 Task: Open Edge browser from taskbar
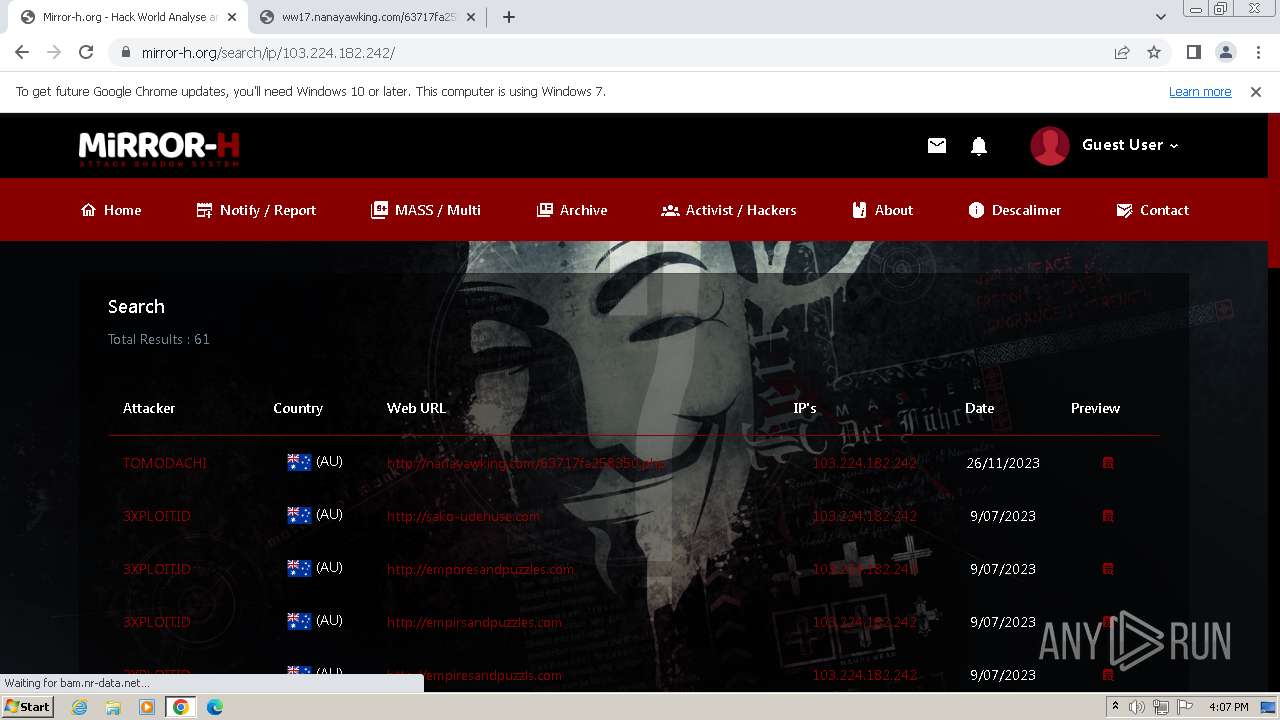click(x=215, y=707)
